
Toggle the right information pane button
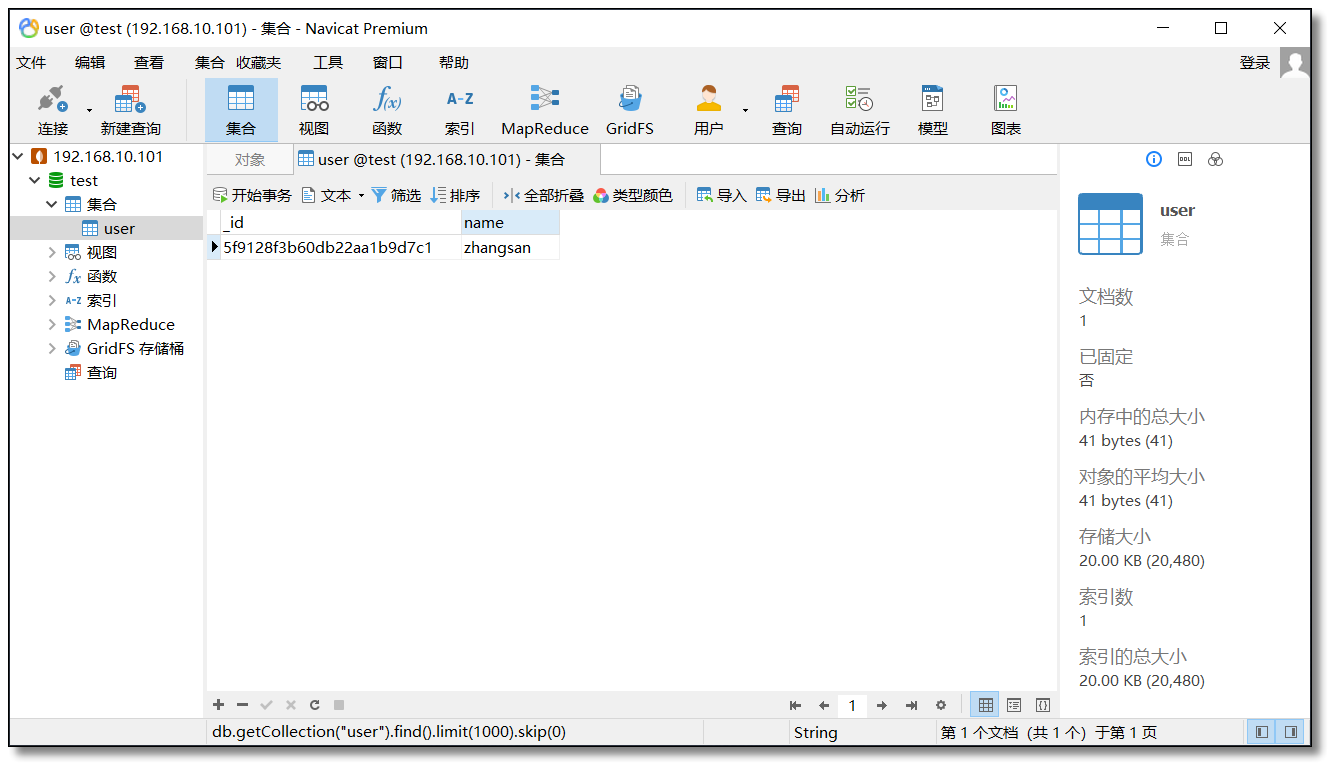coord(1291,732)
